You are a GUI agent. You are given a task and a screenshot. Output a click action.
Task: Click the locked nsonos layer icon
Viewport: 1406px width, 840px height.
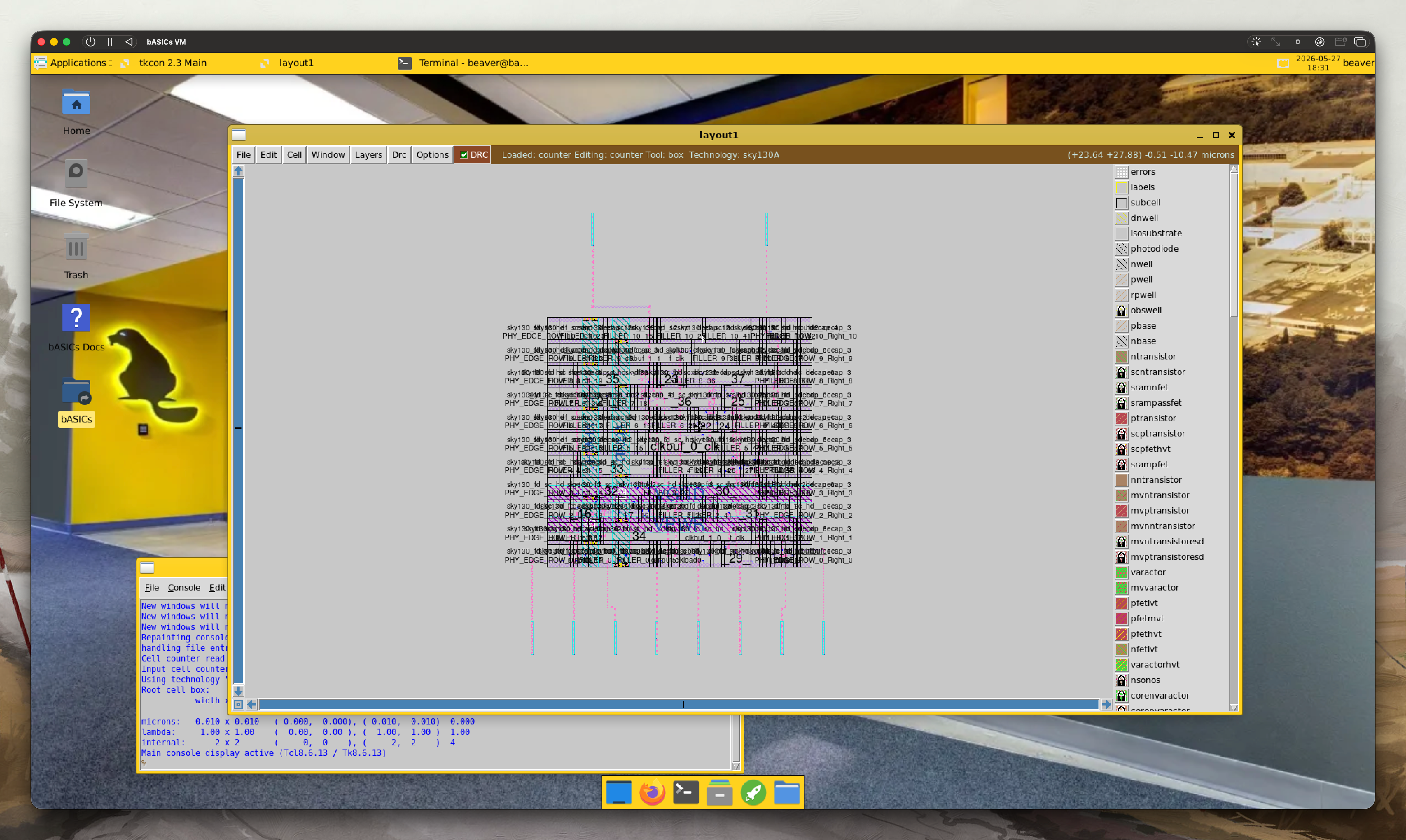[x=1121, y=680]
